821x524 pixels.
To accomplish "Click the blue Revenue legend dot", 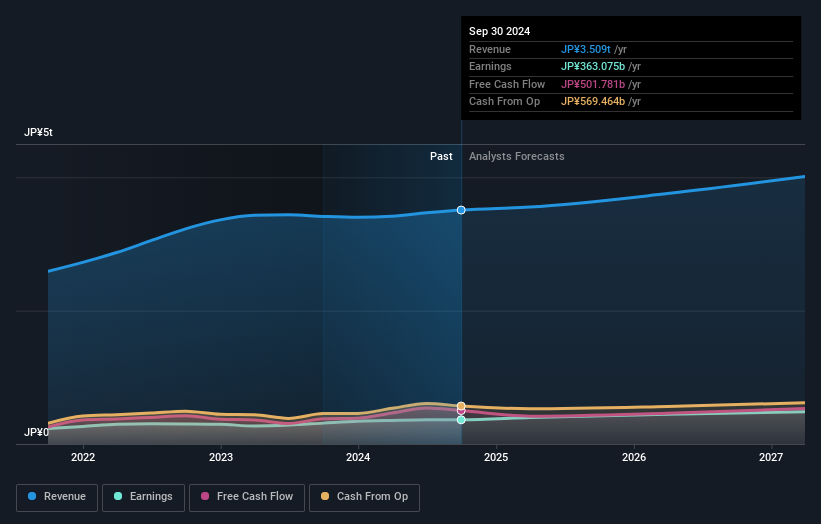I will coord(32,496).
